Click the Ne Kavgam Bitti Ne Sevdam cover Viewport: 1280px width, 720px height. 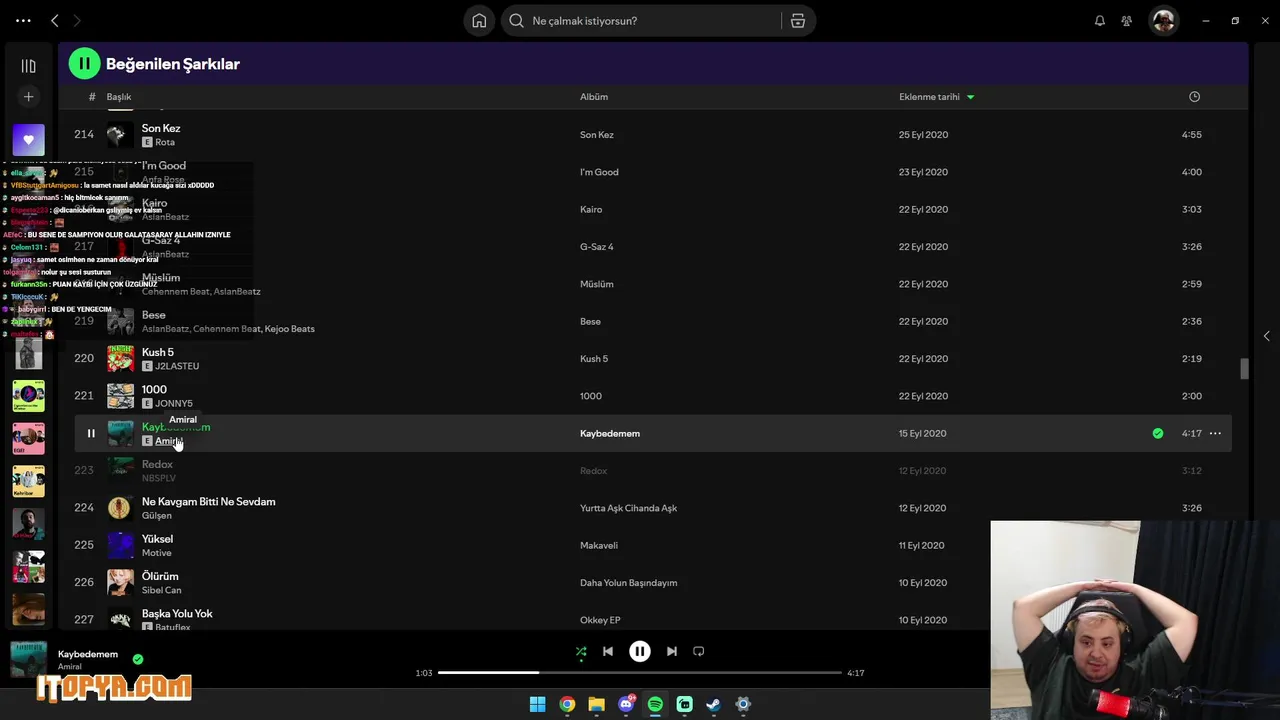[x=120, y=508]
